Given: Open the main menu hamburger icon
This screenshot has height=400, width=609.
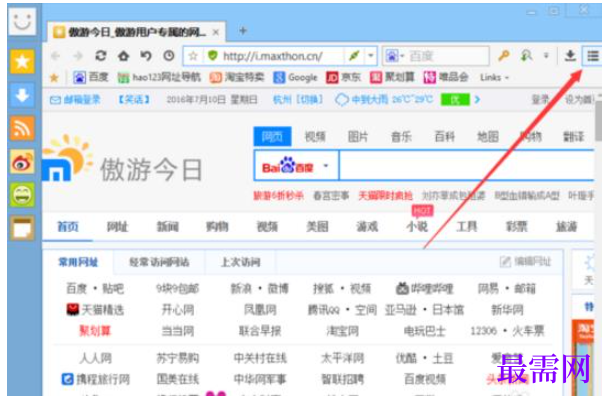Looking at the screenshot, I should (x=592, y=56).
